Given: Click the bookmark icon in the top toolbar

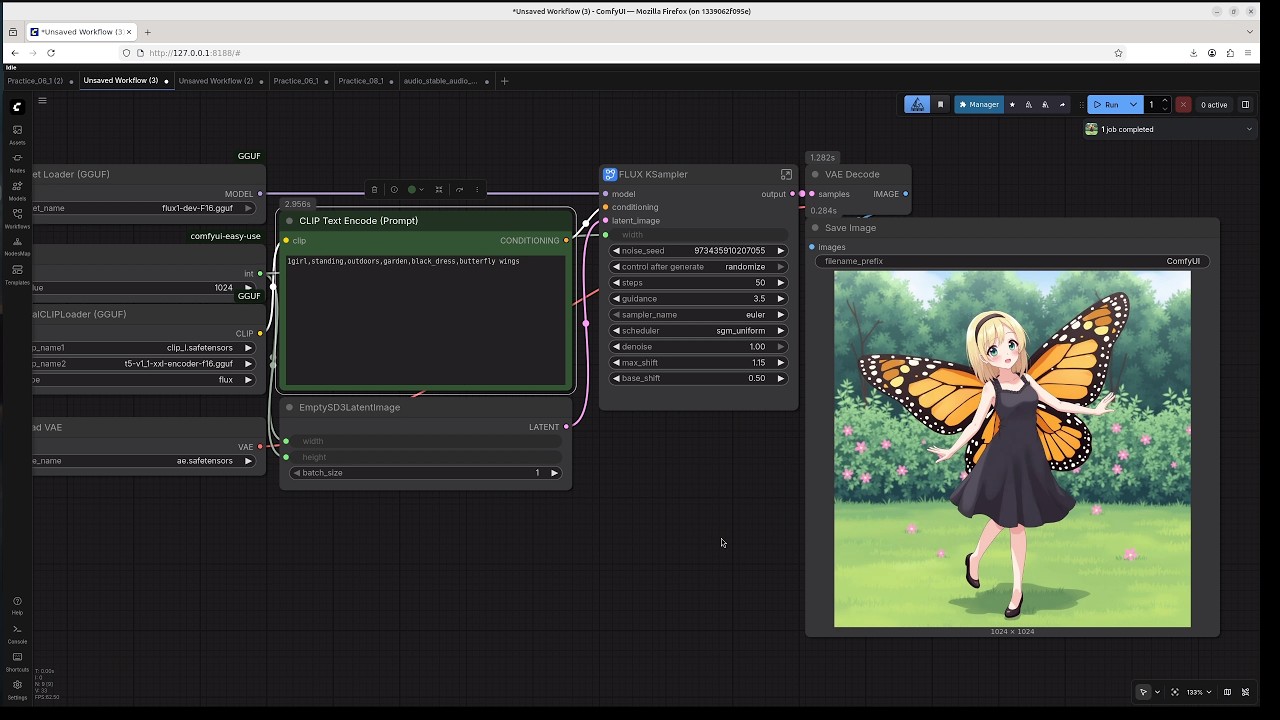Looking at the screenshot, I should pos(940,104).
